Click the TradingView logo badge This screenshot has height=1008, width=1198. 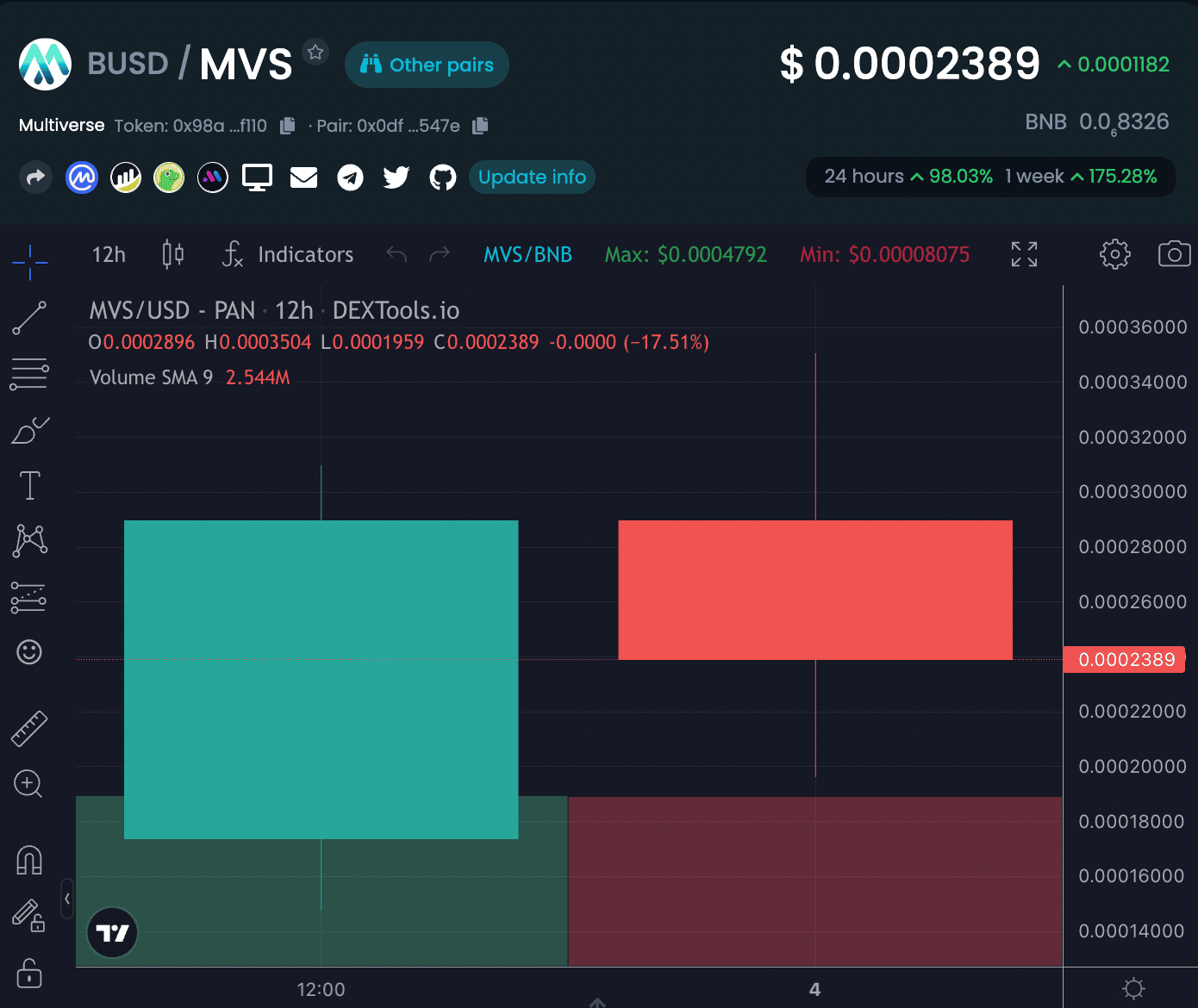113,933
